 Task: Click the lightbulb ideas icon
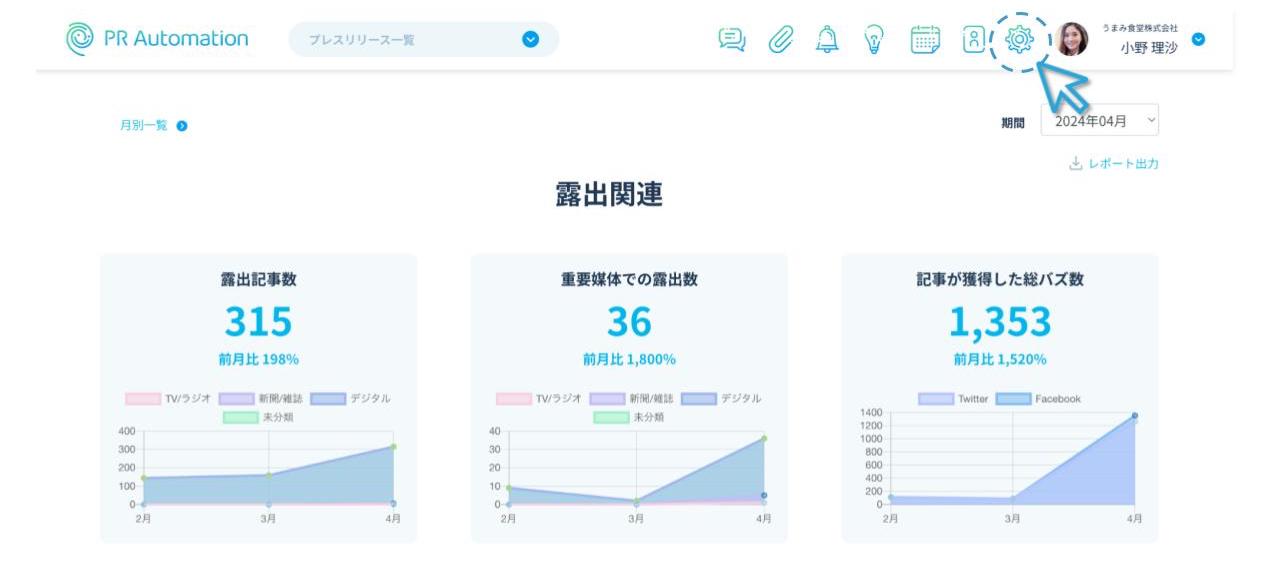click(x=874, y=39)
